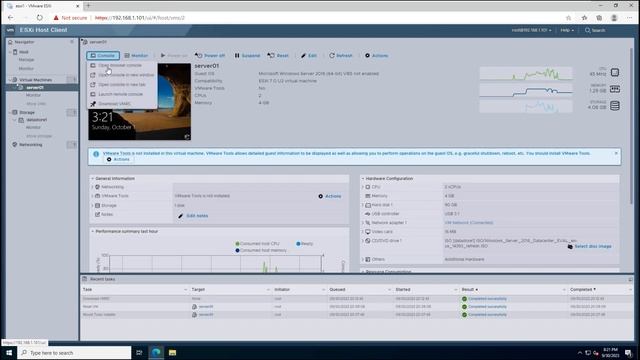The width and height of the screenshot is (640, 360).
Task: Click the storage usage disk icon
Action: (x=615, y=106)
